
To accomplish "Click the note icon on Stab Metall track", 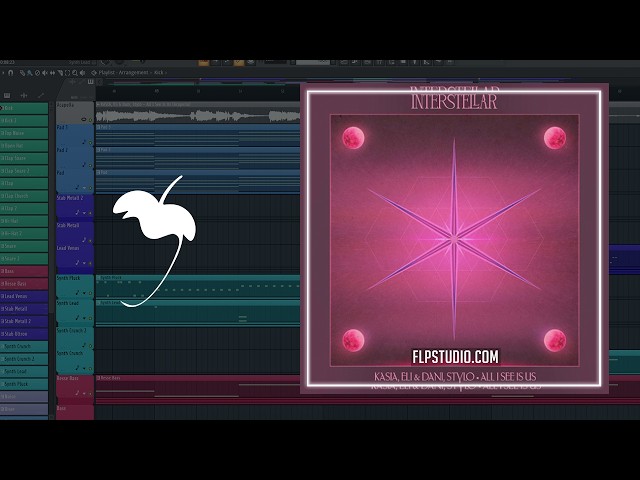I will (x=84, y=240).
